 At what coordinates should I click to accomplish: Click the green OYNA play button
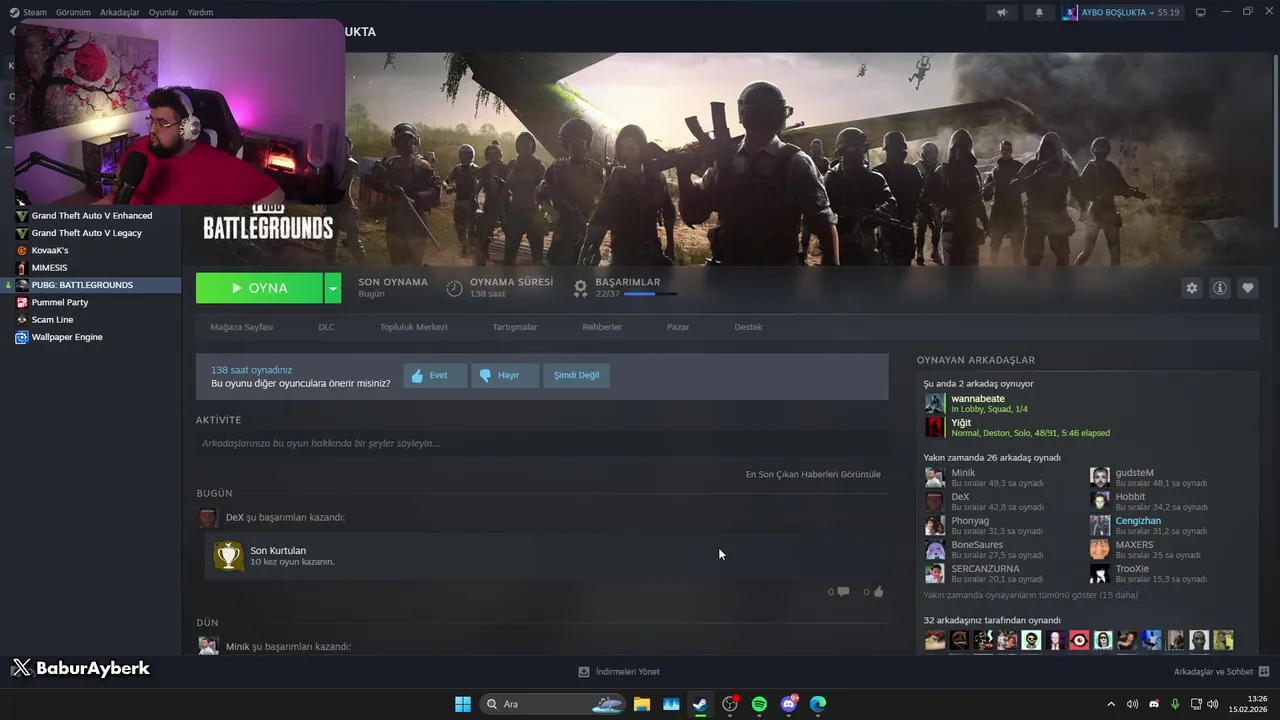click(259, 288)
